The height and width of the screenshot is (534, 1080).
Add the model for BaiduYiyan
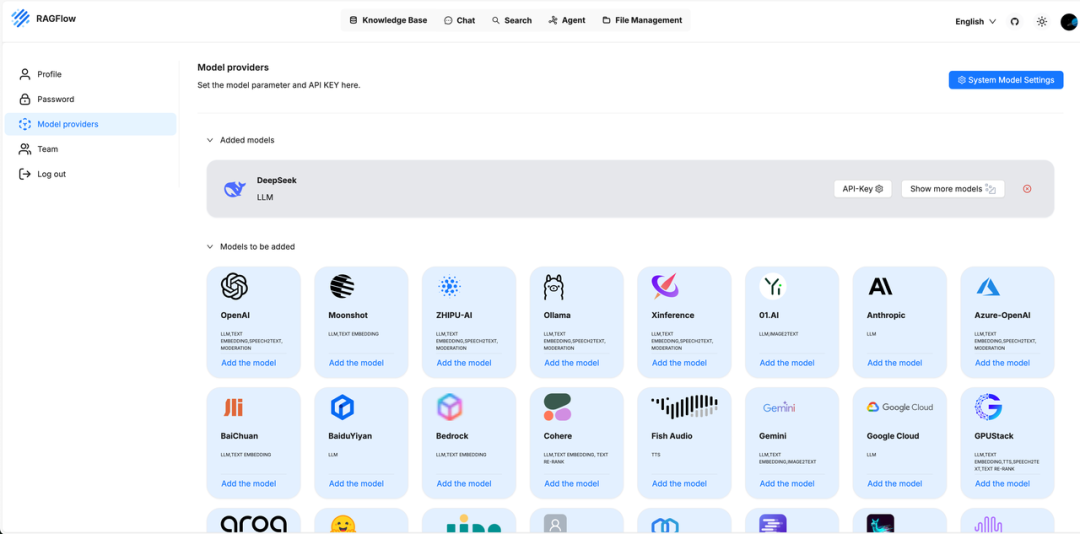pyautogui.click(x=356, y=484)
